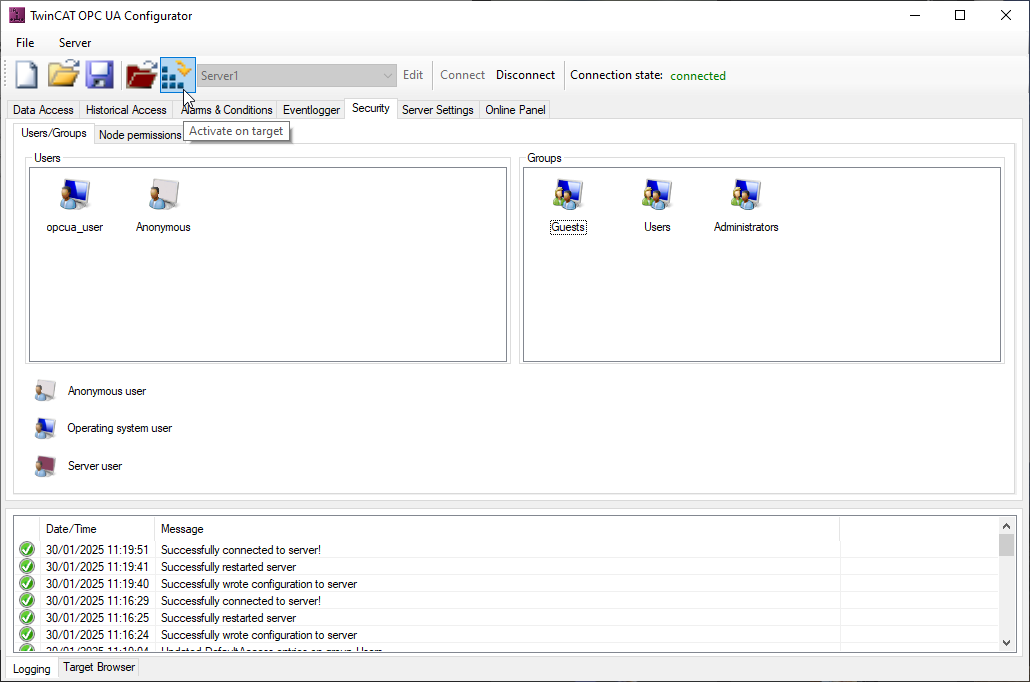The width and height of the screenshot is (1030, 682).
Task: Select the Anonymous user icon
Action: 163,196
